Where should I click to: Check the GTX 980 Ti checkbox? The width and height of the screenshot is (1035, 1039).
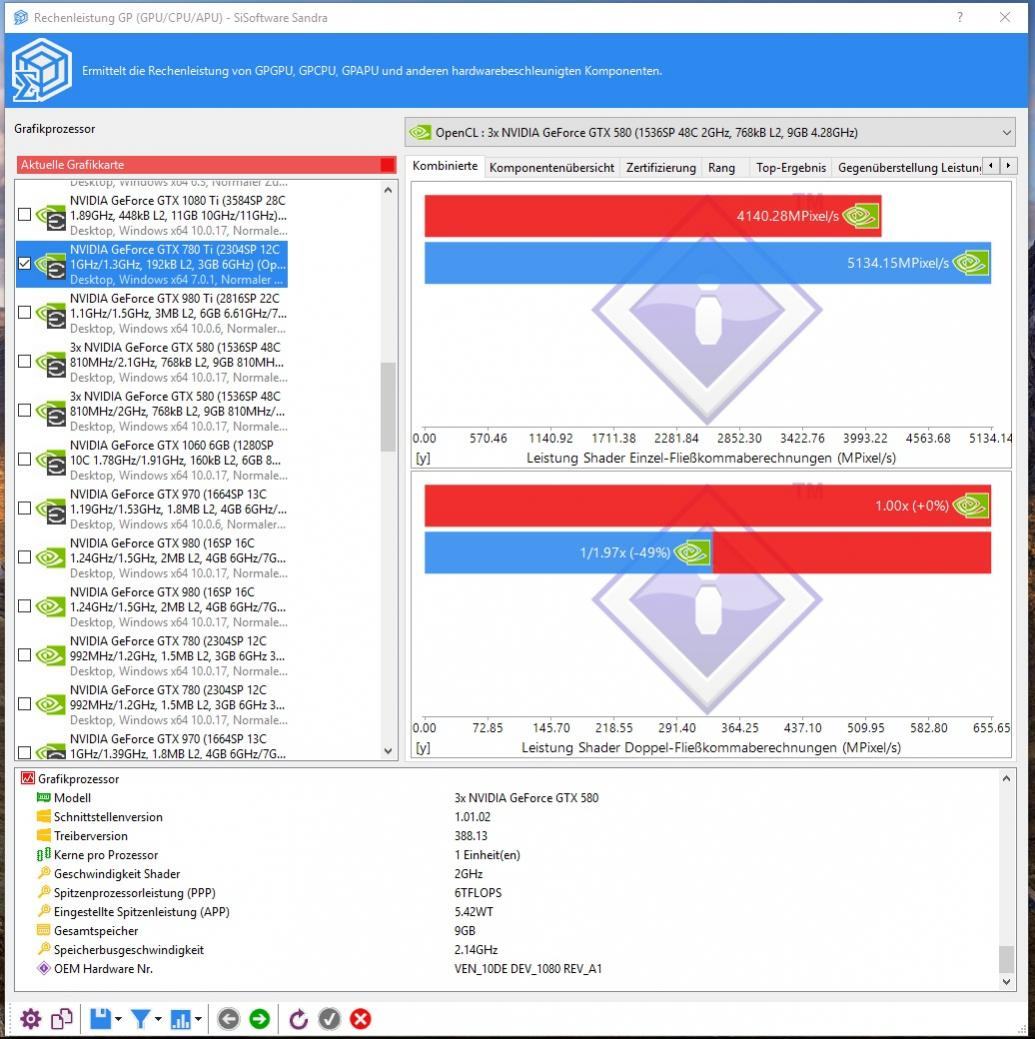[x=25, y=312]
